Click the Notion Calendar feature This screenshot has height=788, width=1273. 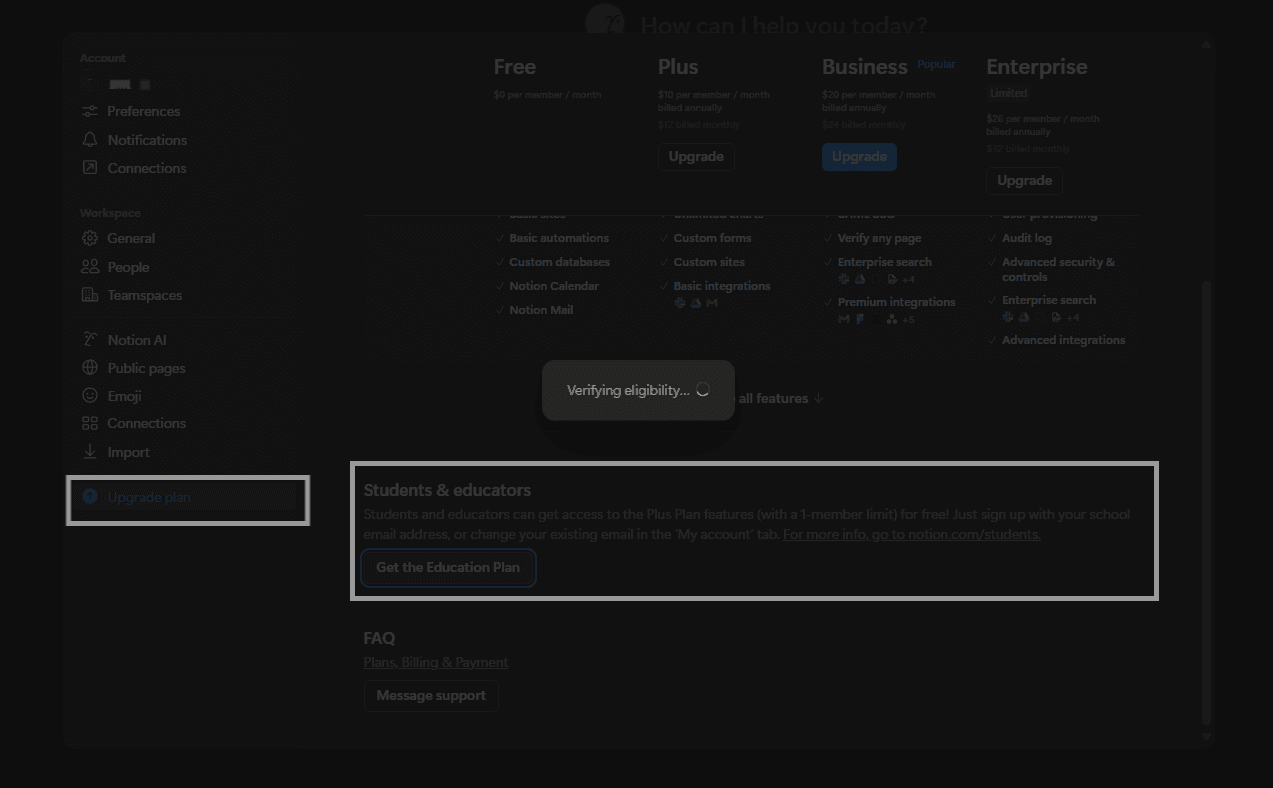(554, 286)
